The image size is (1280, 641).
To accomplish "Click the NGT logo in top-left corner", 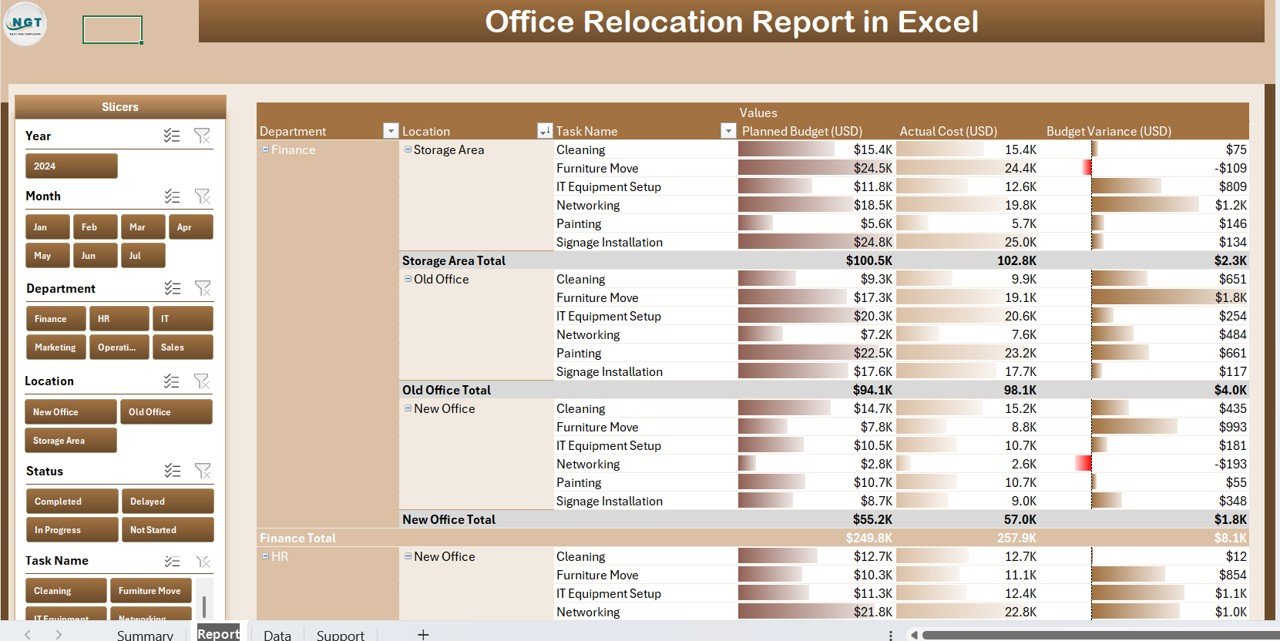I will pyautogui.click(x=24, y=23).
